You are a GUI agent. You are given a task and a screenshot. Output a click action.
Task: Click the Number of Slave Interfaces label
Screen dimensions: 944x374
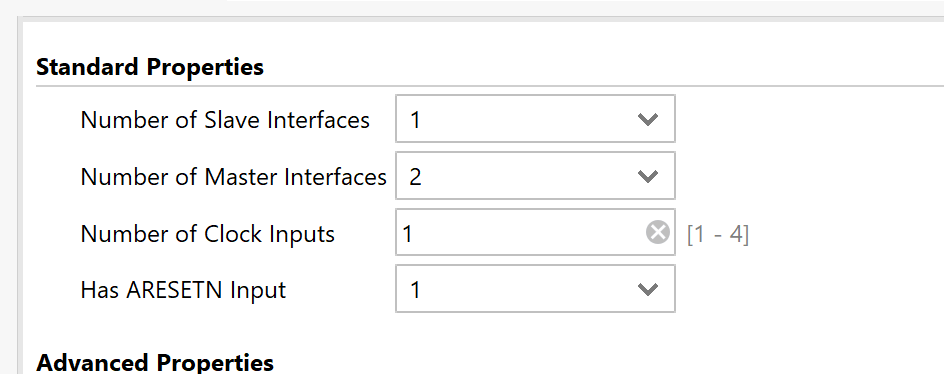click(225, 120)
